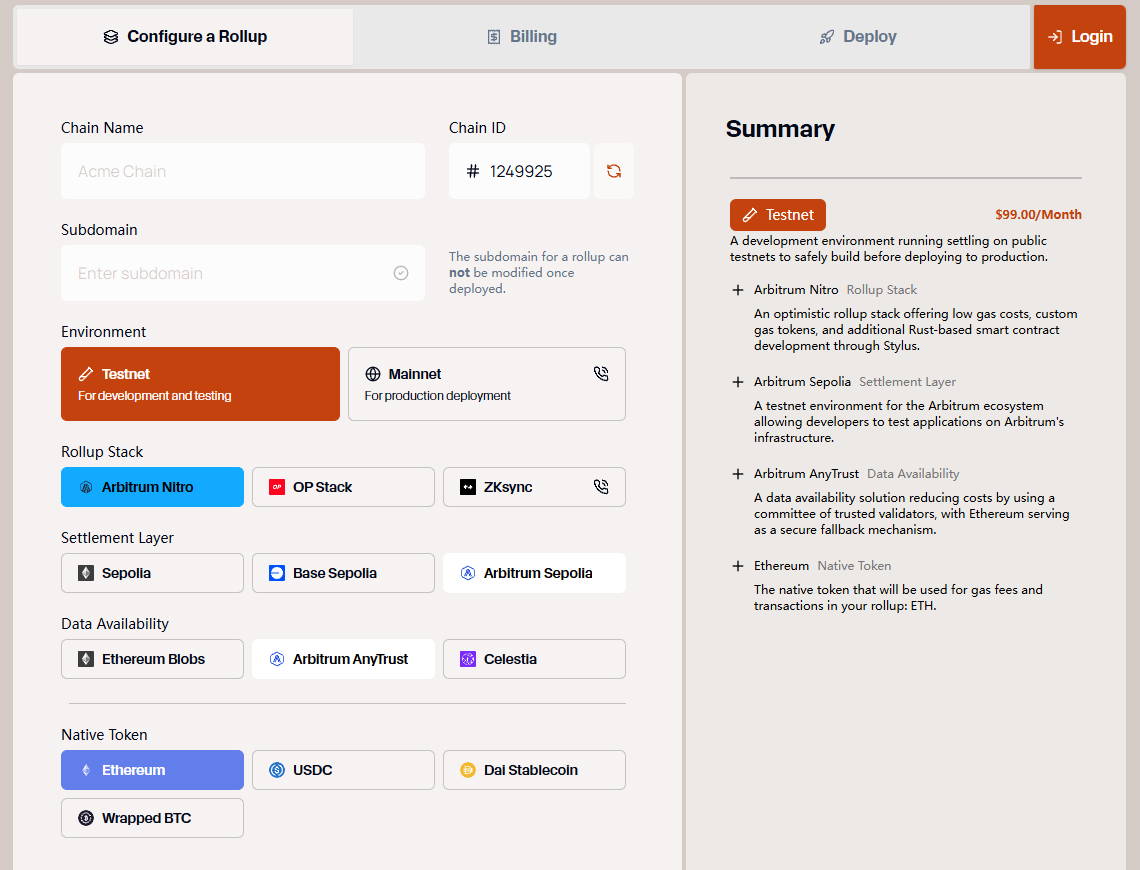Click the Celestia purple logo icon
Screen dimensions: 1140x870
(x=468, y=659)
